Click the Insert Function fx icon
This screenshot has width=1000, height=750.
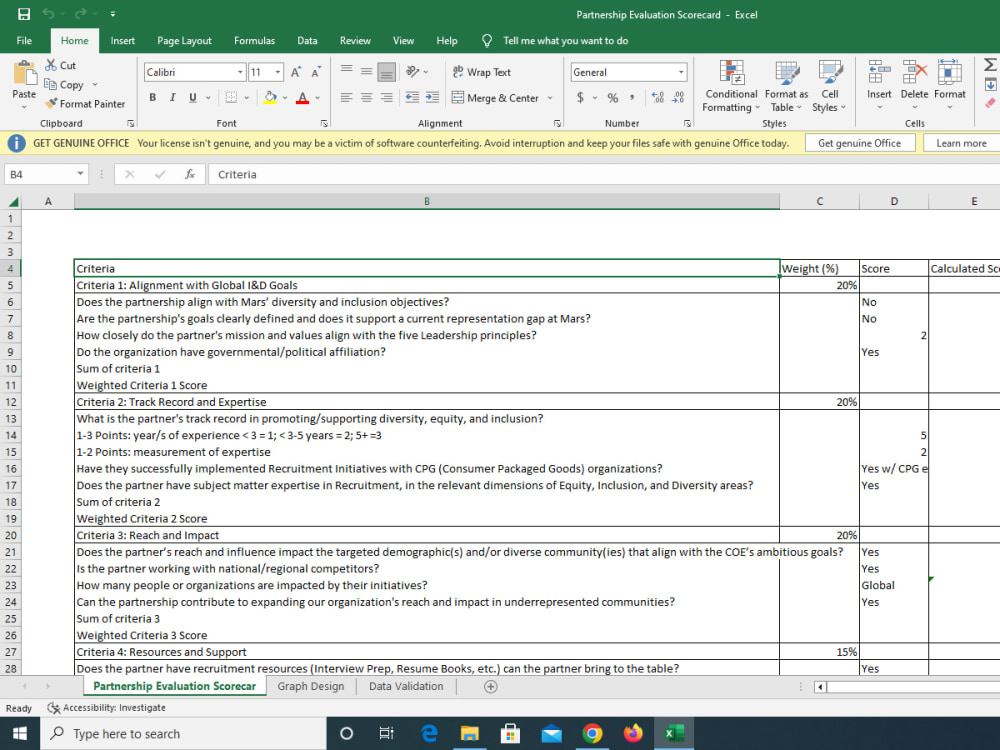(x=189, y=174)
